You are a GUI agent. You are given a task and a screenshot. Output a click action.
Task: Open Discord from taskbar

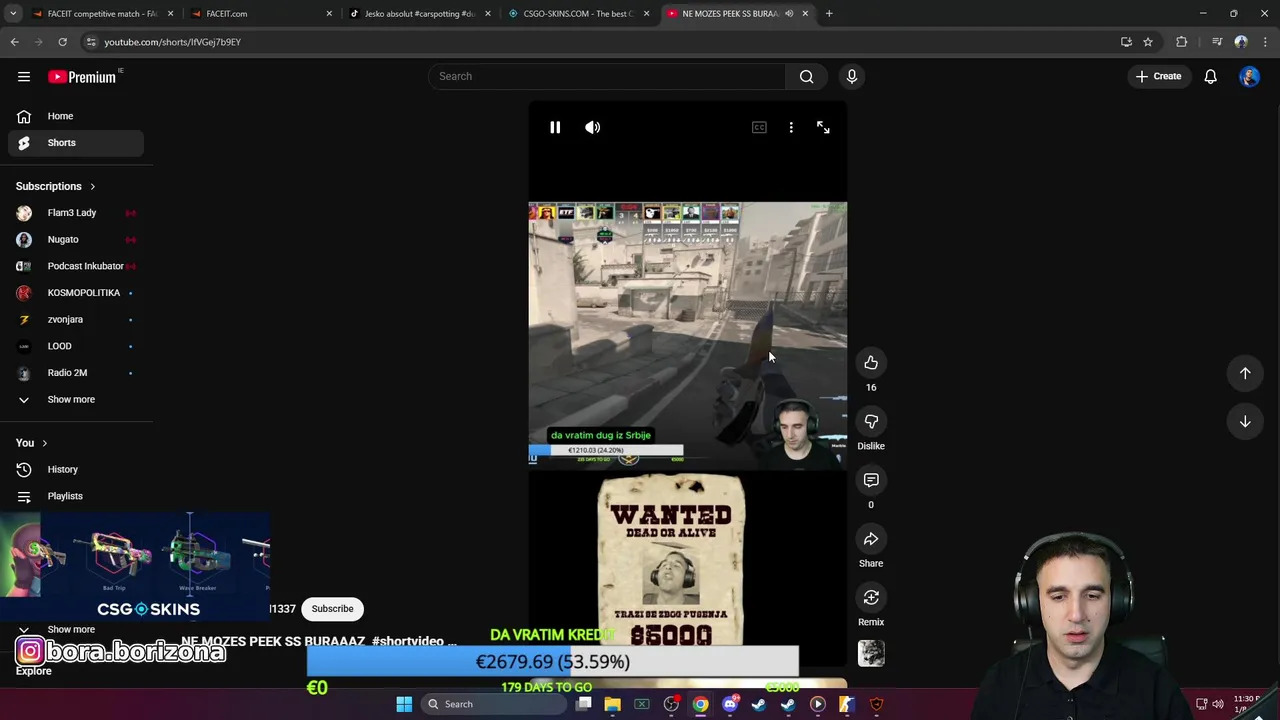[730, 704]
